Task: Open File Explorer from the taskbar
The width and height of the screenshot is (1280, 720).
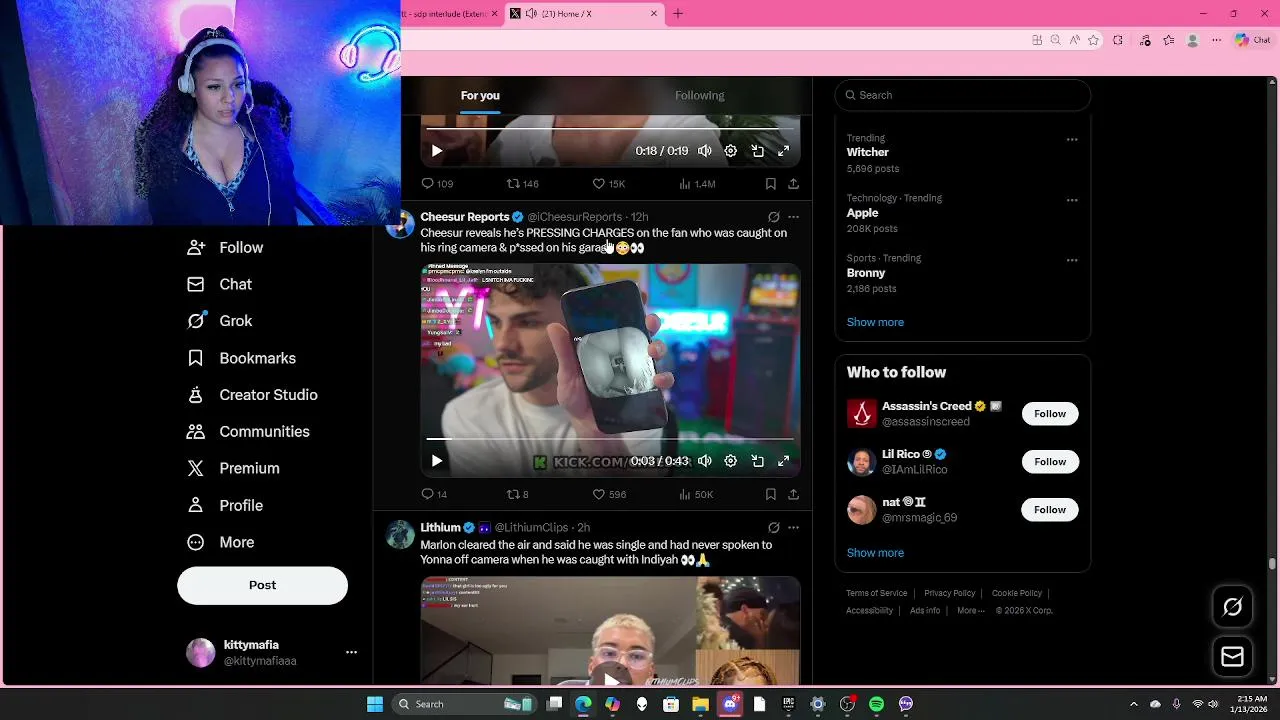Action: coord(700,704)
